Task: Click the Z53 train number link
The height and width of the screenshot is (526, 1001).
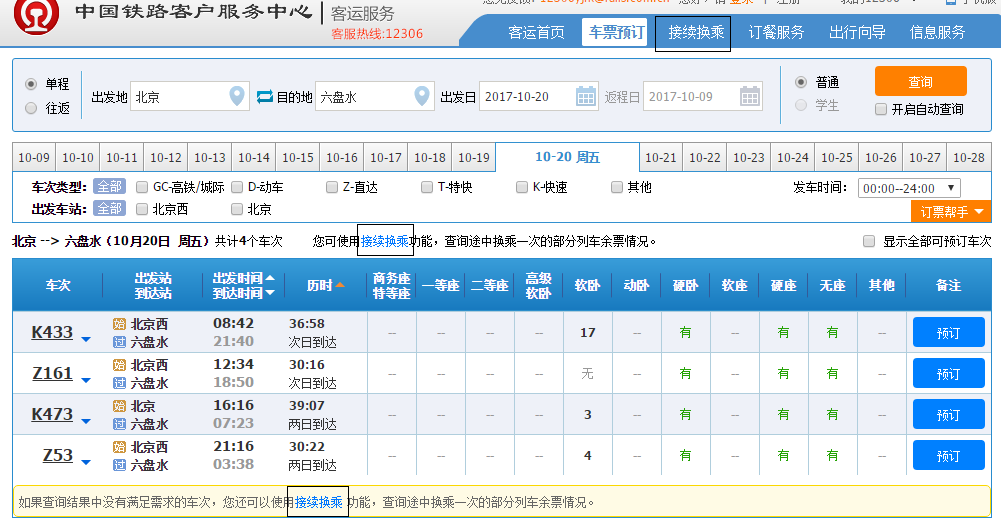Action: coord(58,455)
